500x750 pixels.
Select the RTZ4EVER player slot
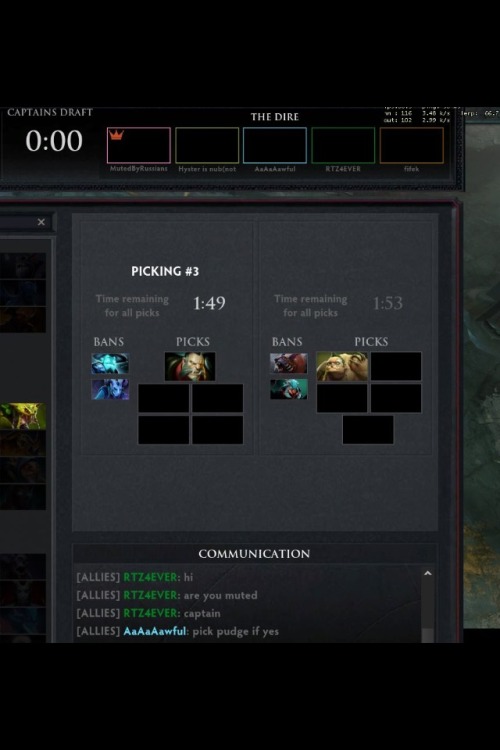point(343,145)
